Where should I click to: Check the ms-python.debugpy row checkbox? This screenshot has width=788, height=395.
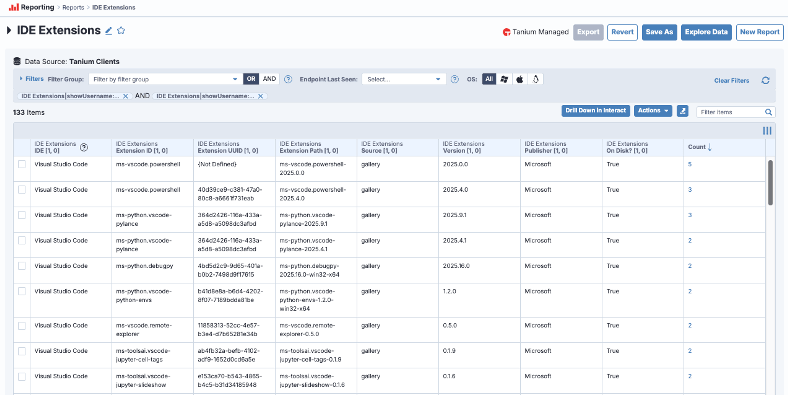click(22, 266)
